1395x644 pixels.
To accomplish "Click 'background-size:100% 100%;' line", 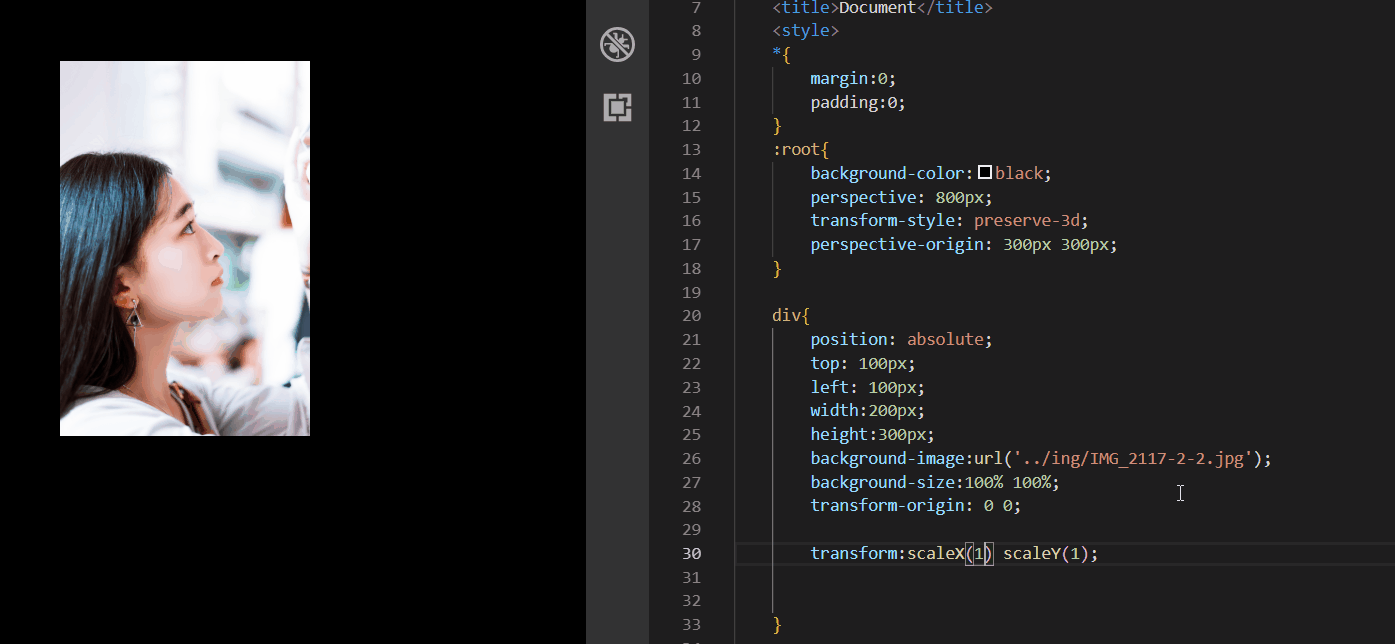I will [935, 482].
